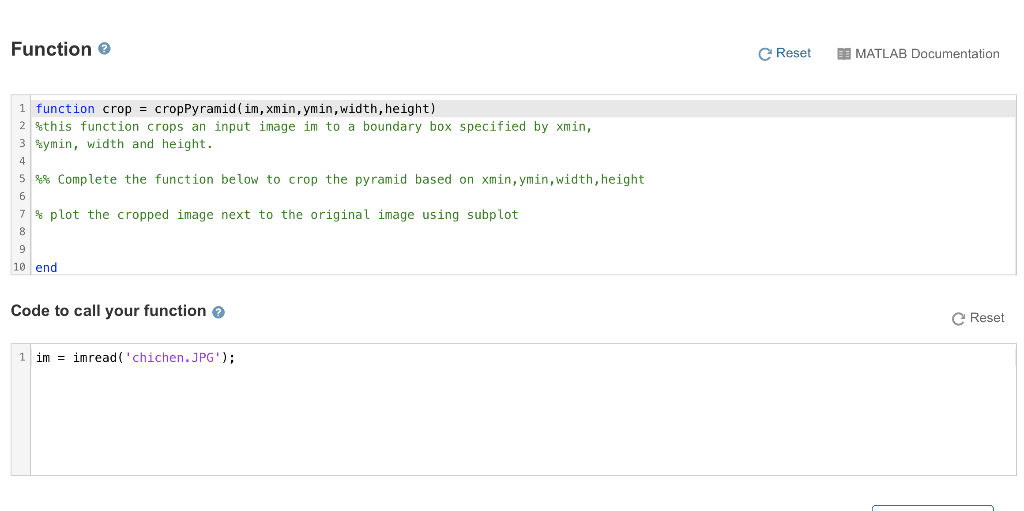
Task: Click line number 1 in the call-code editor gutter
Action: point(22,357)
